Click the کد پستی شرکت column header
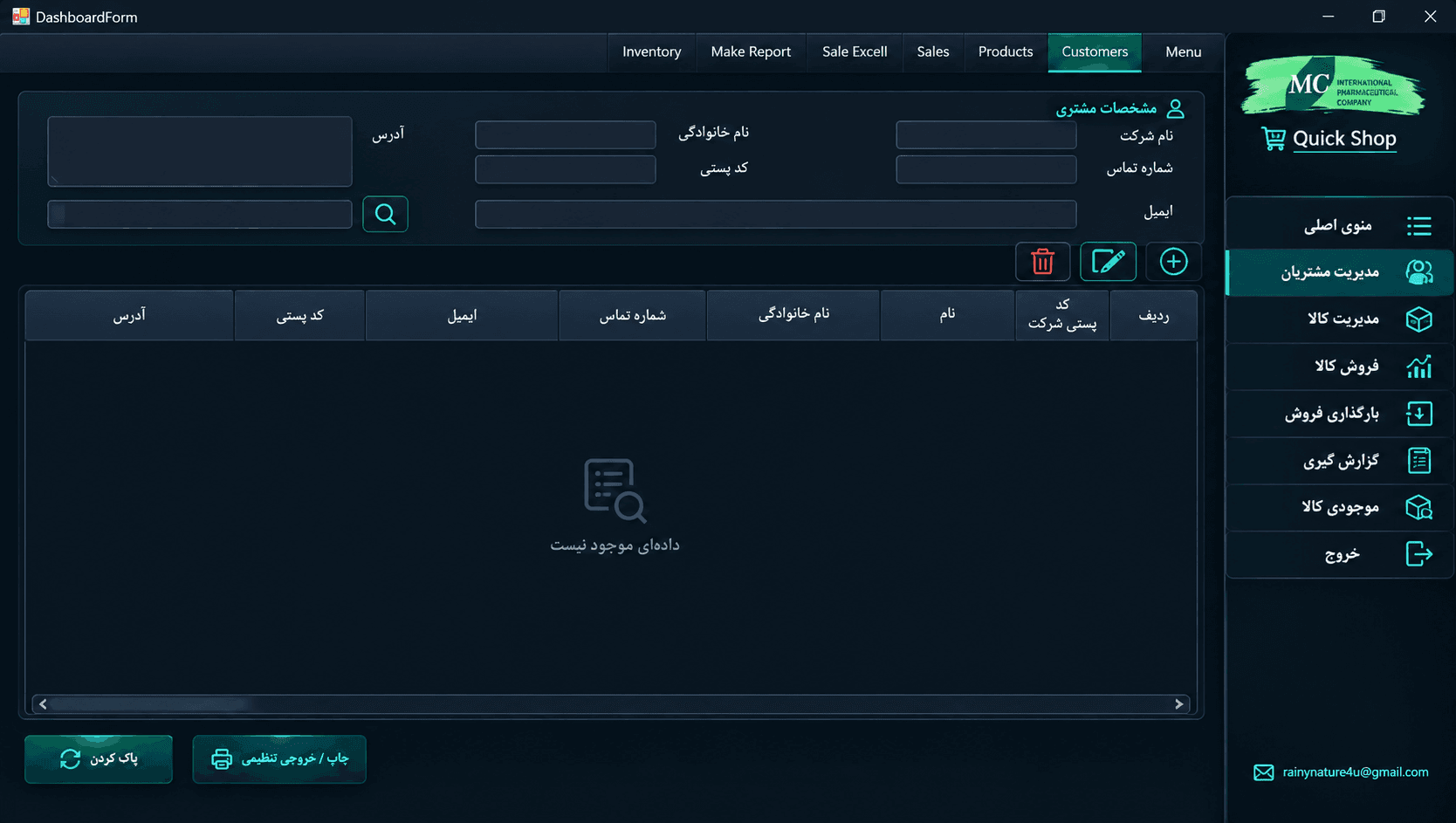The image size is (1456, 823). click(1062, 315)
